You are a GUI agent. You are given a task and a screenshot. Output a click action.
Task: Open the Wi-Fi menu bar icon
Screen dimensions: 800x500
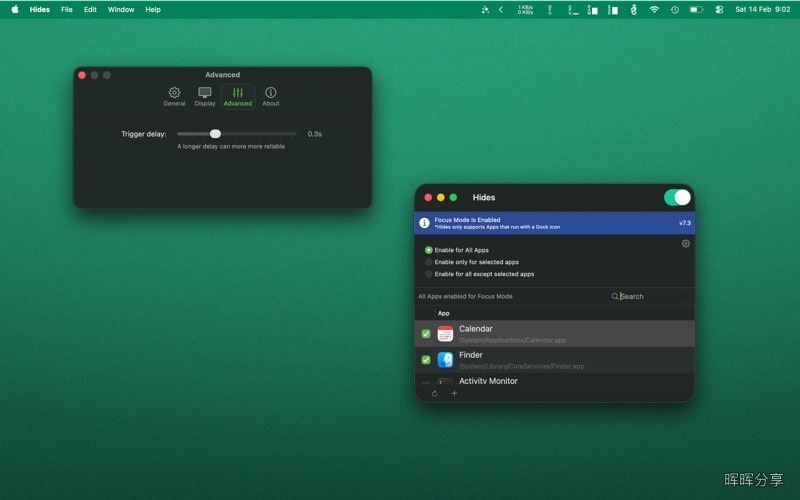(654, 9)
